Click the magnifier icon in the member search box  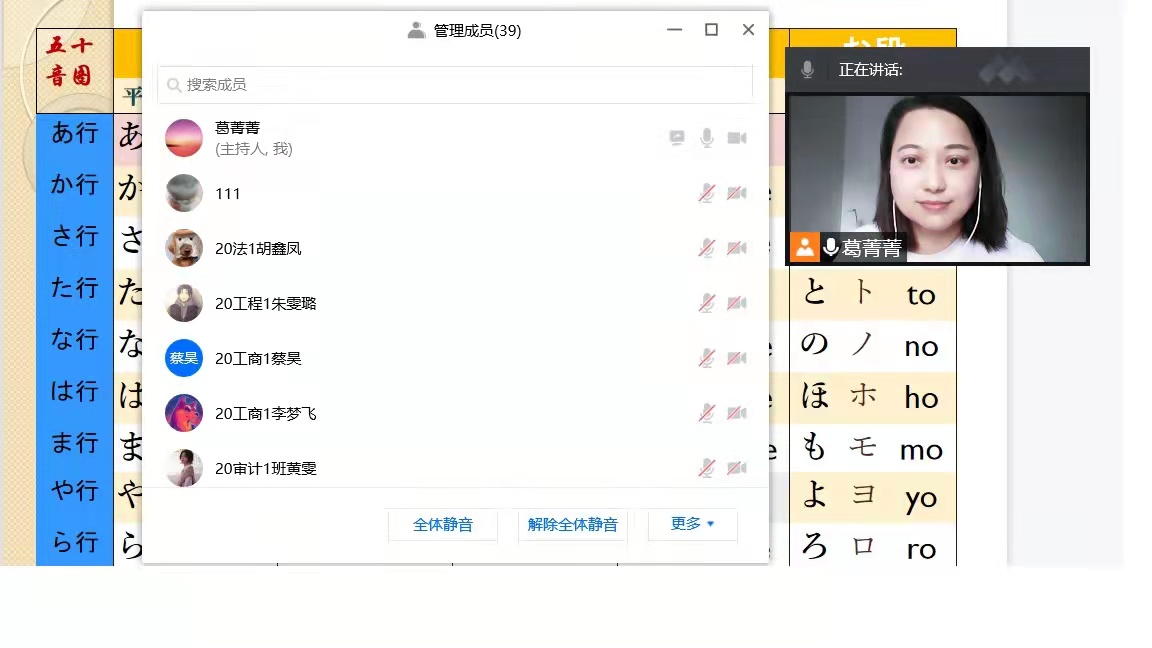click(174, 85)
